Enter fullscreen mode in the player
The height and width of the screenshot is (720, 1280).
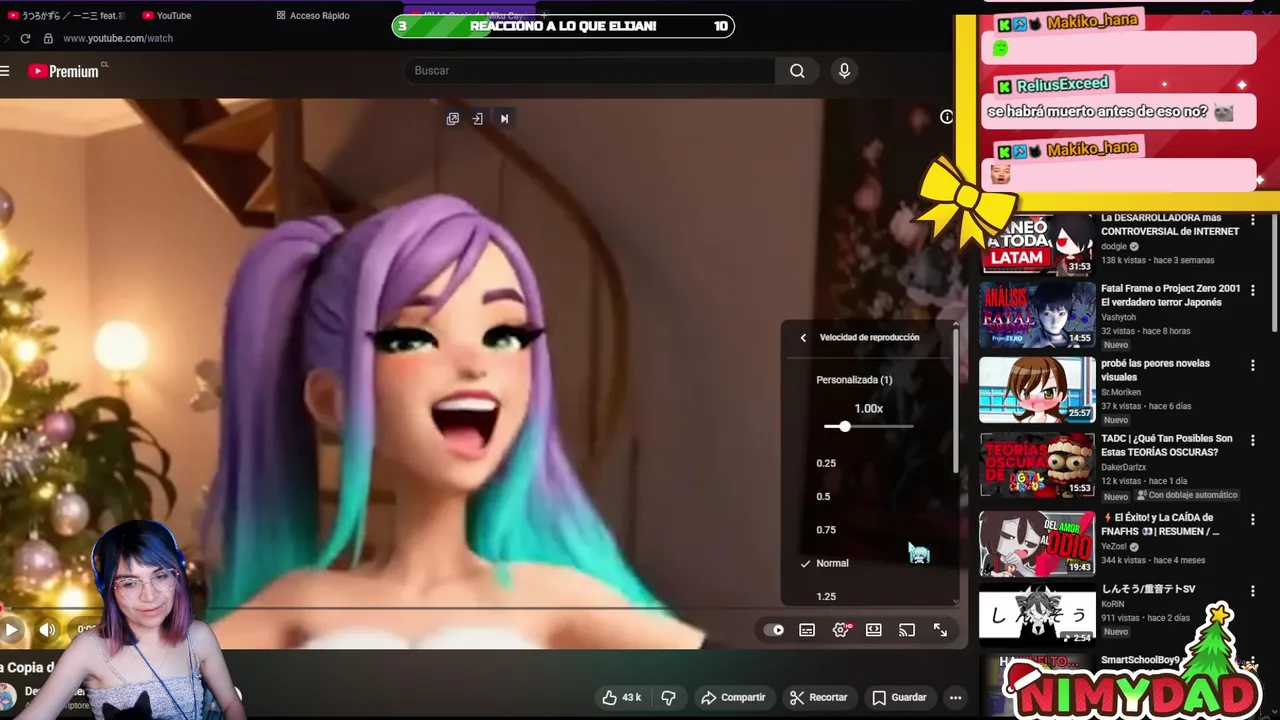[x=940, y=630]
